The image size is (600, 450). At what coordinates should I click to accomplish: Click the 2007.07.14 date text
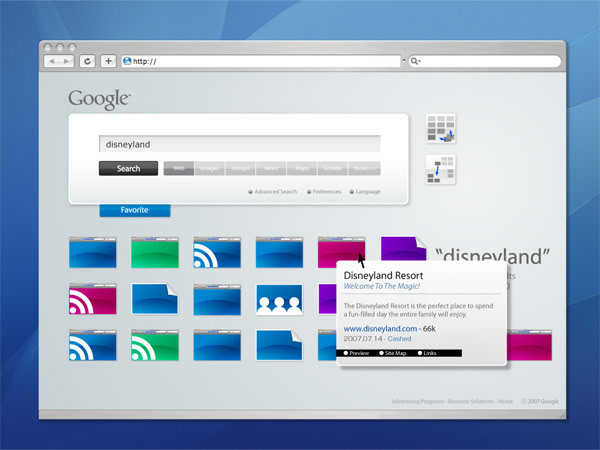coord(363,339)
